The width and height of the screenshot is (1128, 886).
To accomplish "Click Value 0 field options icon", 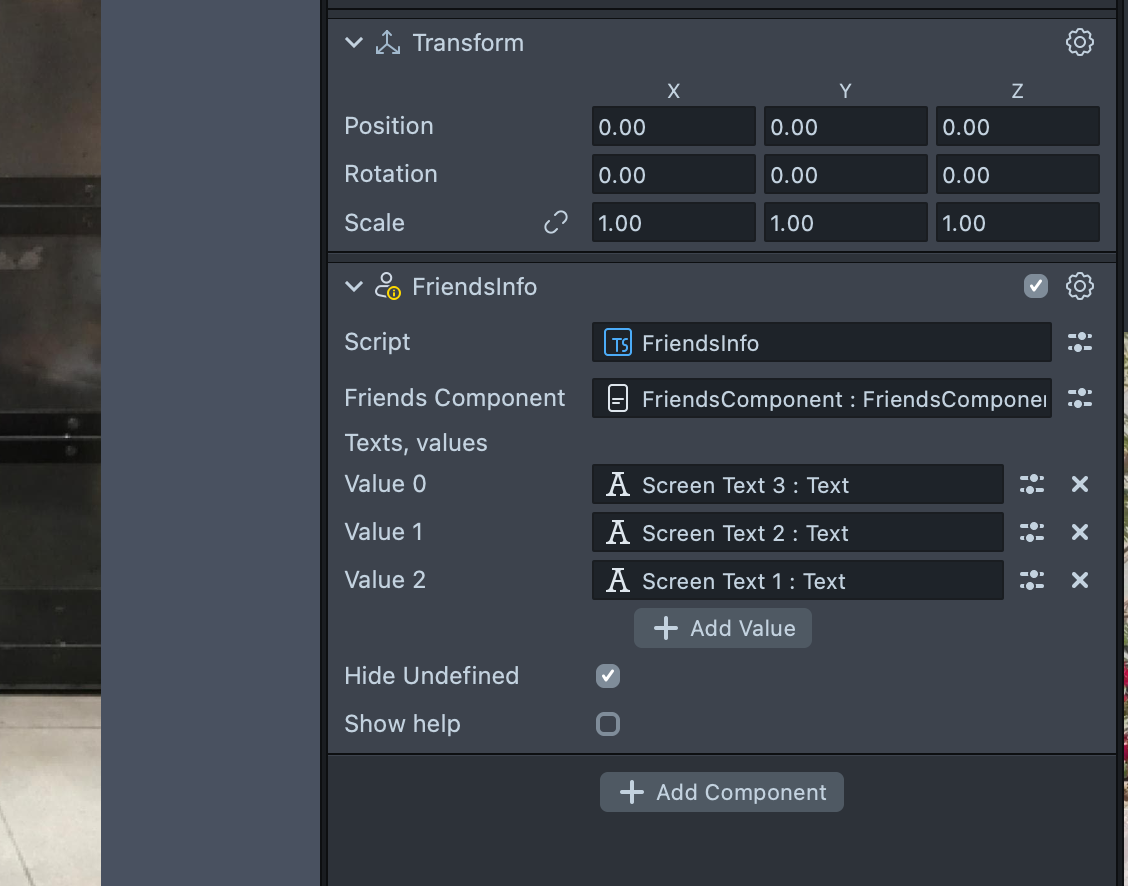I will 1031,485.
